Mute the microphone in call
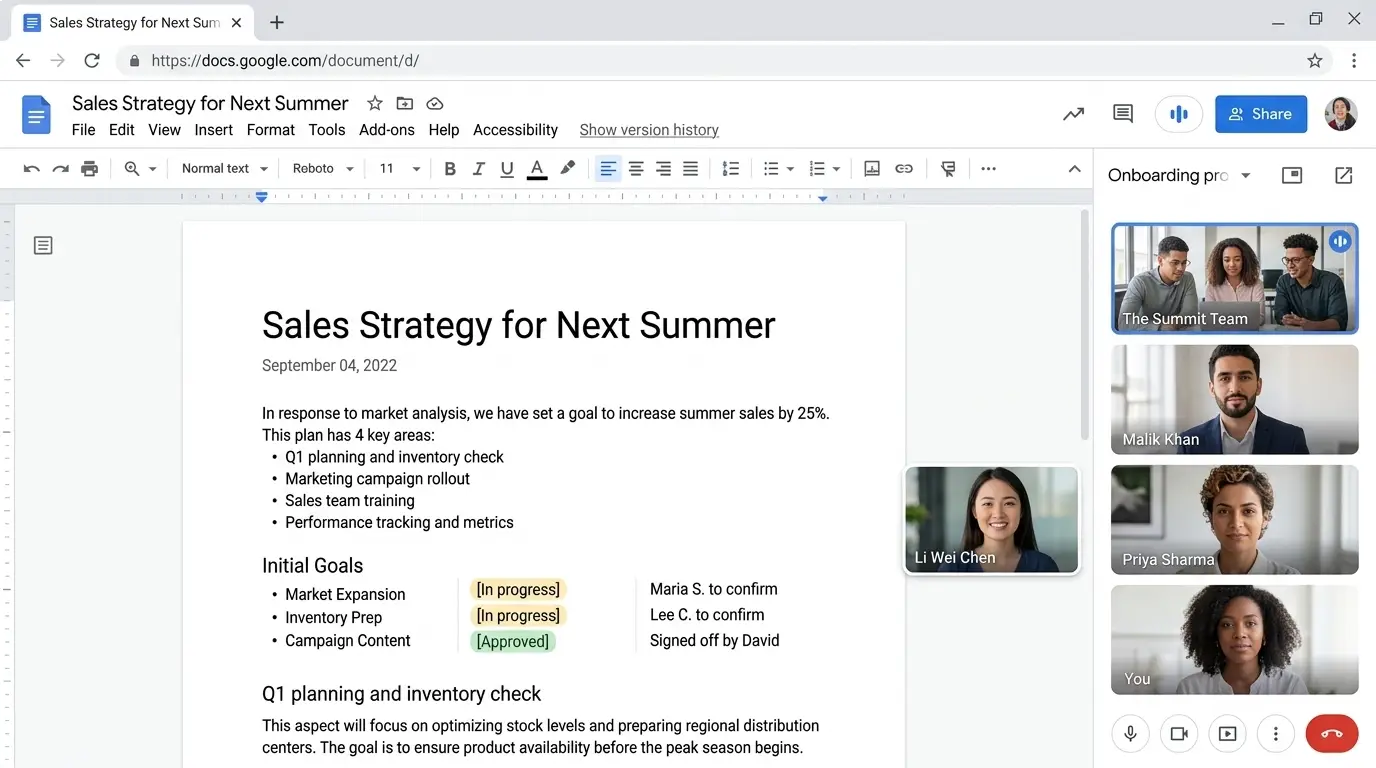This screenshot has height=768, width=1376. (1131, 734)
